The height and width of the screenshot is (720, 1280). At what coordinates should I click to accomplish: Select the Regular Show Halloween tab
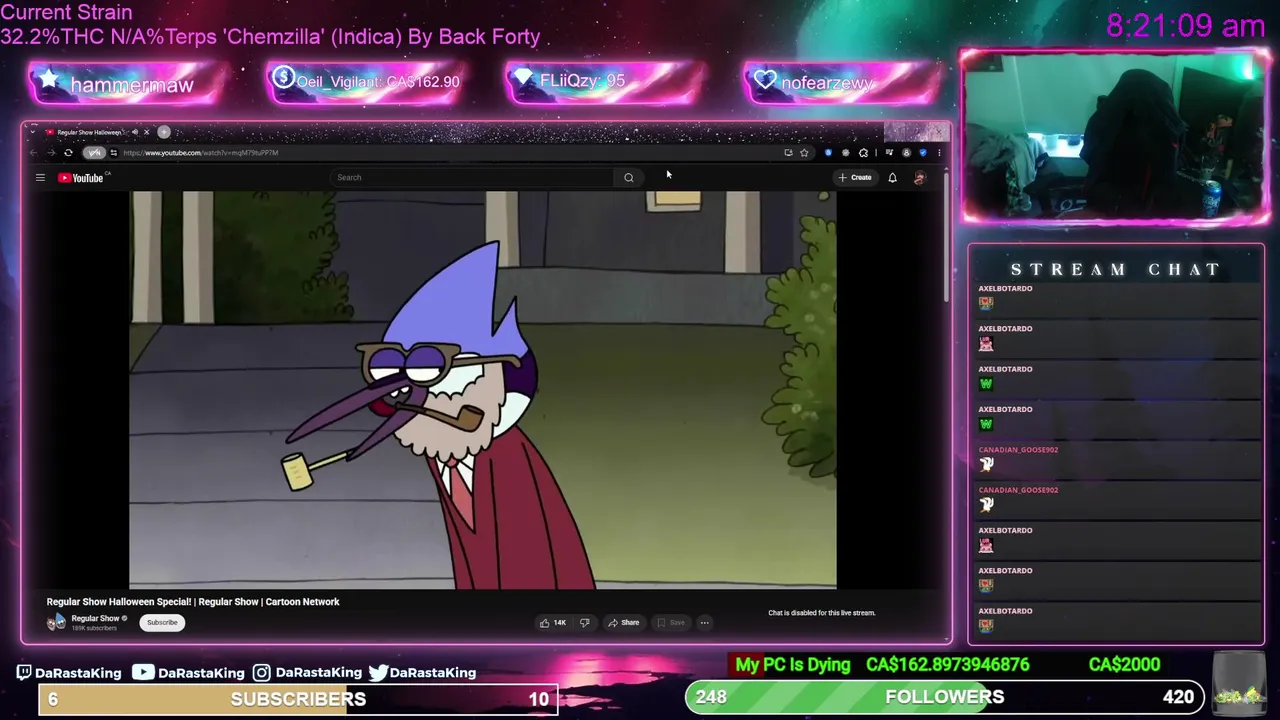point(88,132)
